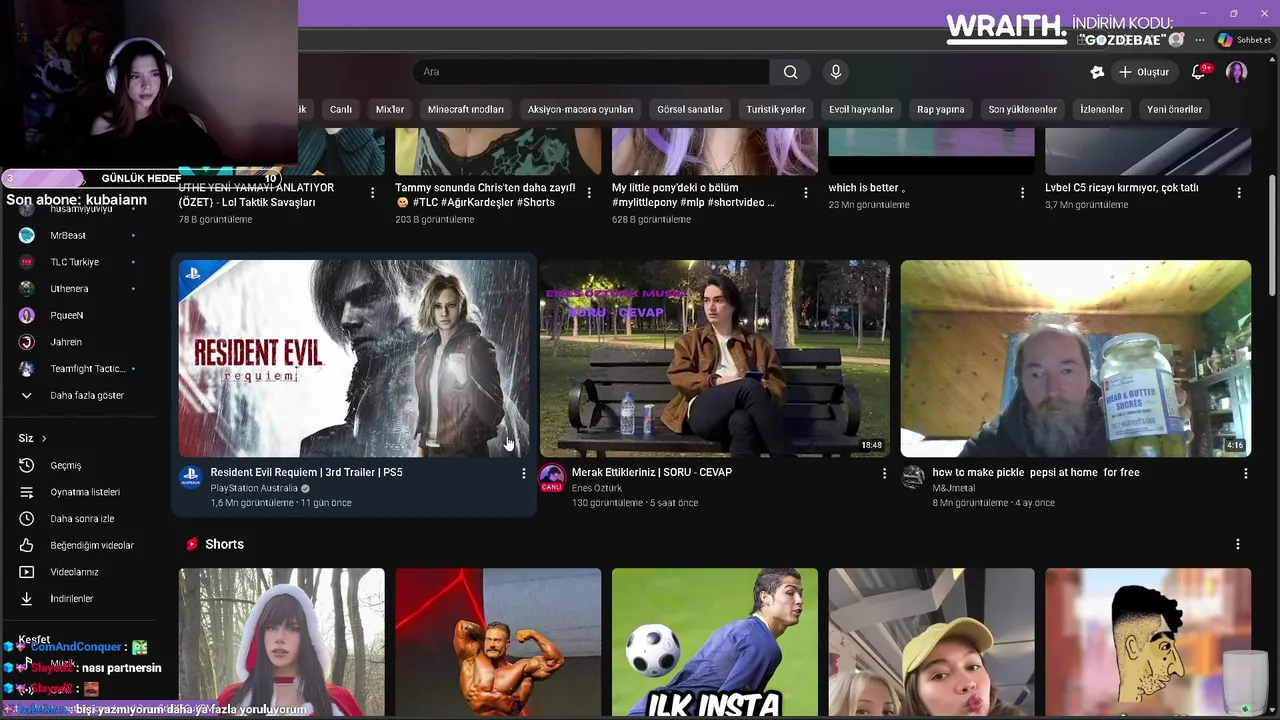Open Enes Öztürk channel name link
The height and width of the screenshot is (720, 1280).
point(597,488)
